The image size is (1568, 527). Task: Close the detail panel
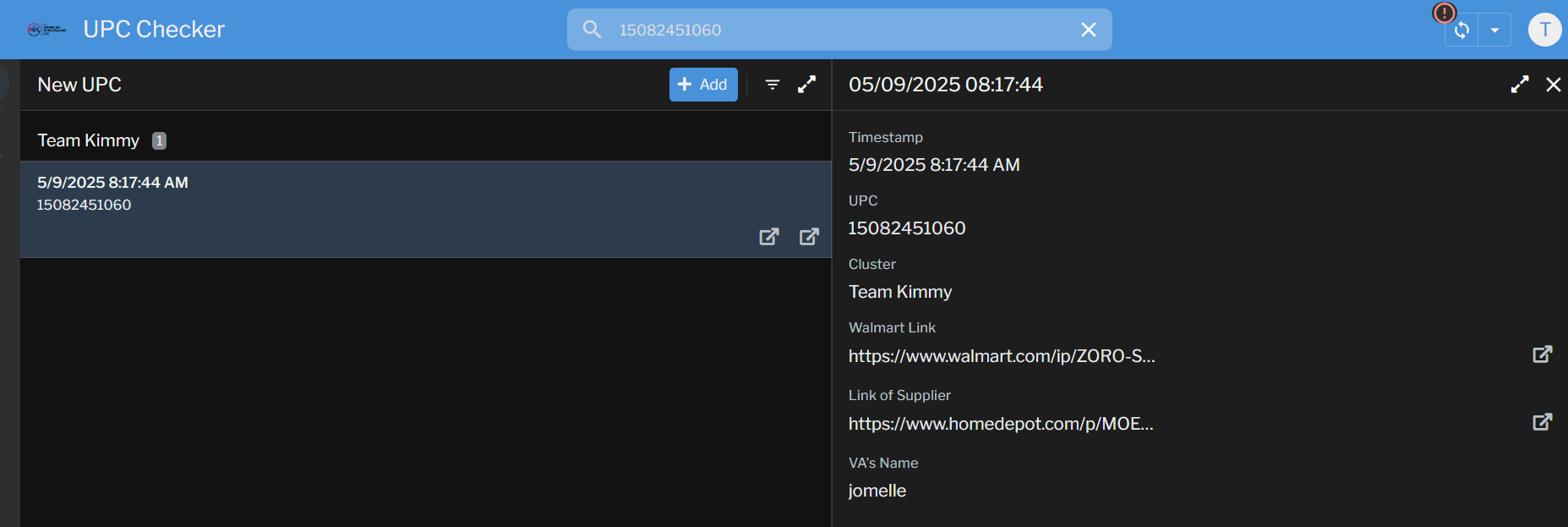(1554, 85)
